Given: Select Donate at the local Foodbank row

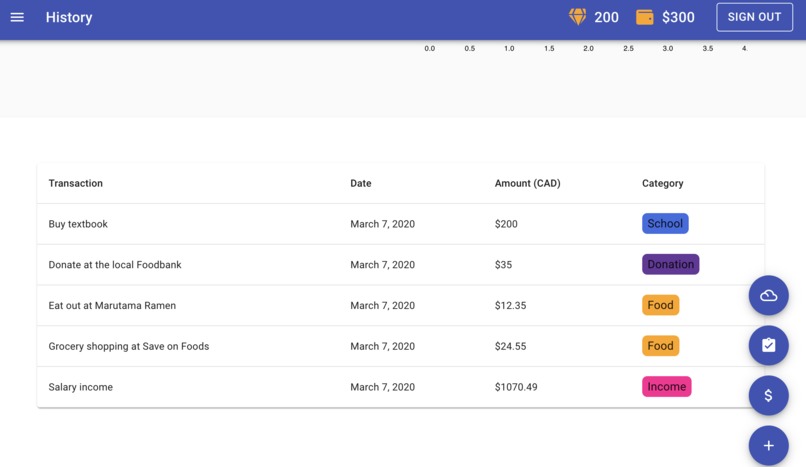Looking at the screenshot, I should coord(400,265).
